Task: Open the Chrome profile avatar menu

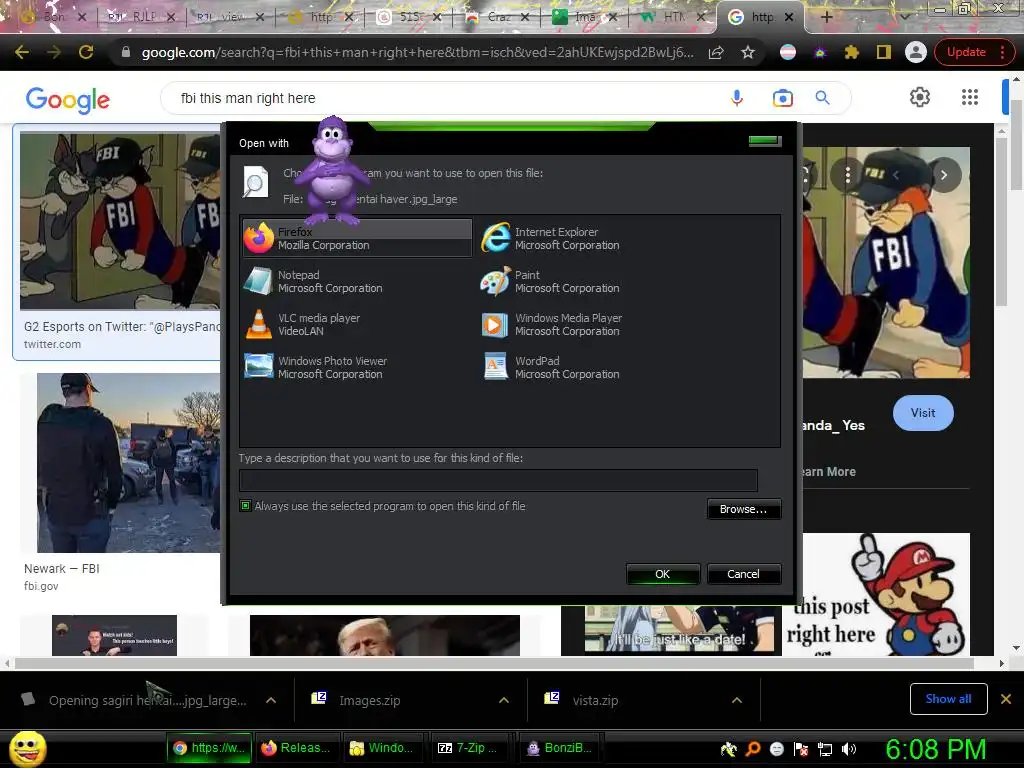Action: [916, 52]
